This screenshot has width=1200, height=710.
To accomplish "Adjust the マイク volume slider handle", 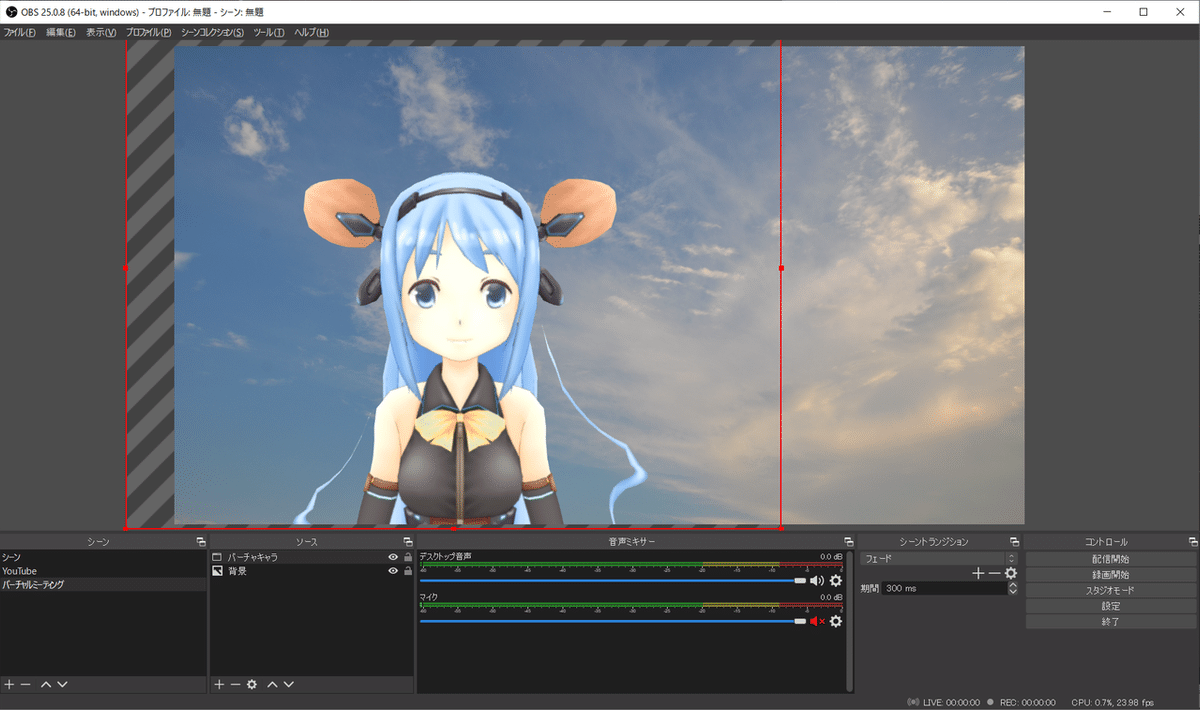I will point(800,621).
